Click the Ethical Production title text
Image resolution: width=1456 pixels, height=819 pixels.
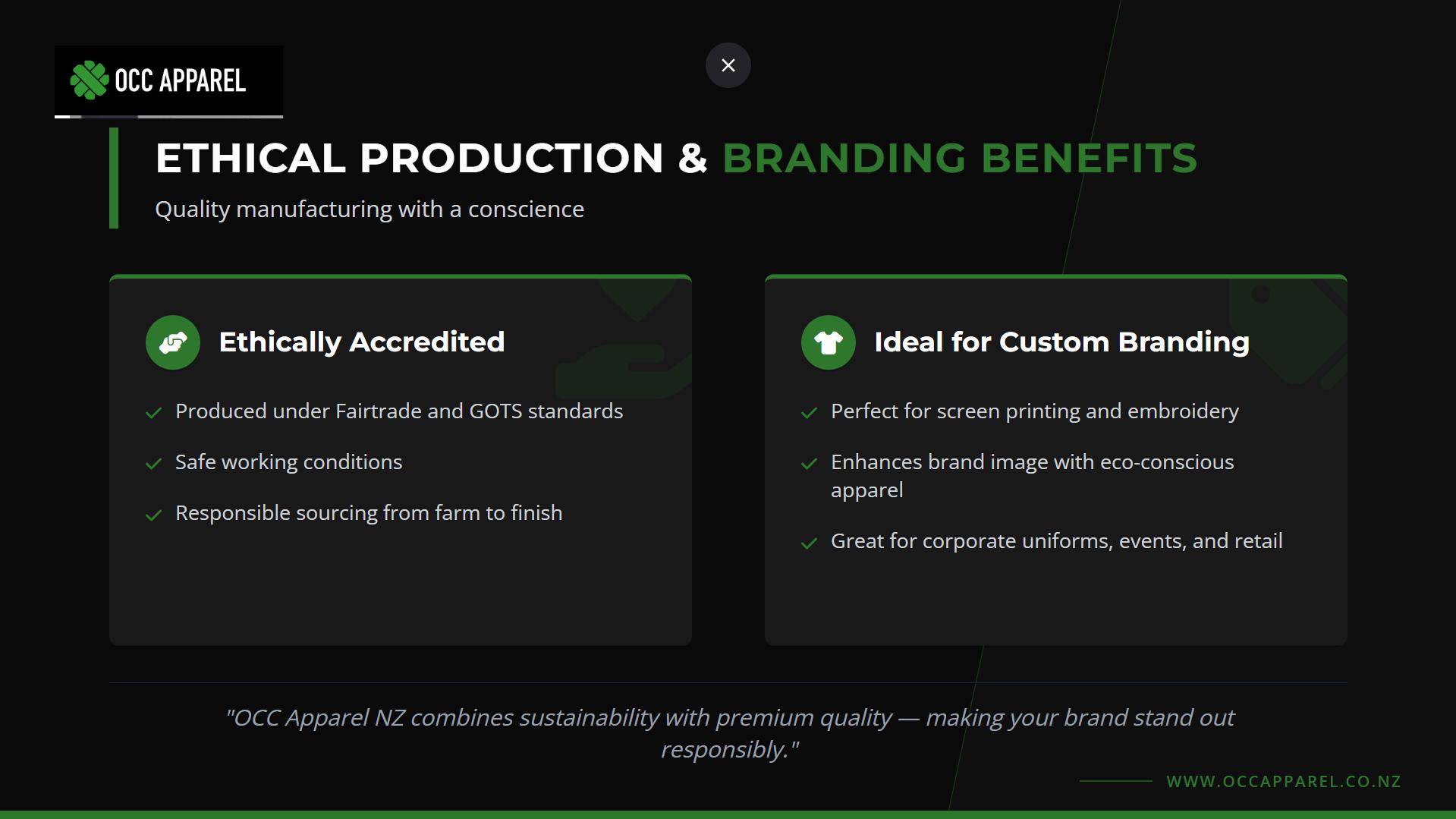click(410, 158)
